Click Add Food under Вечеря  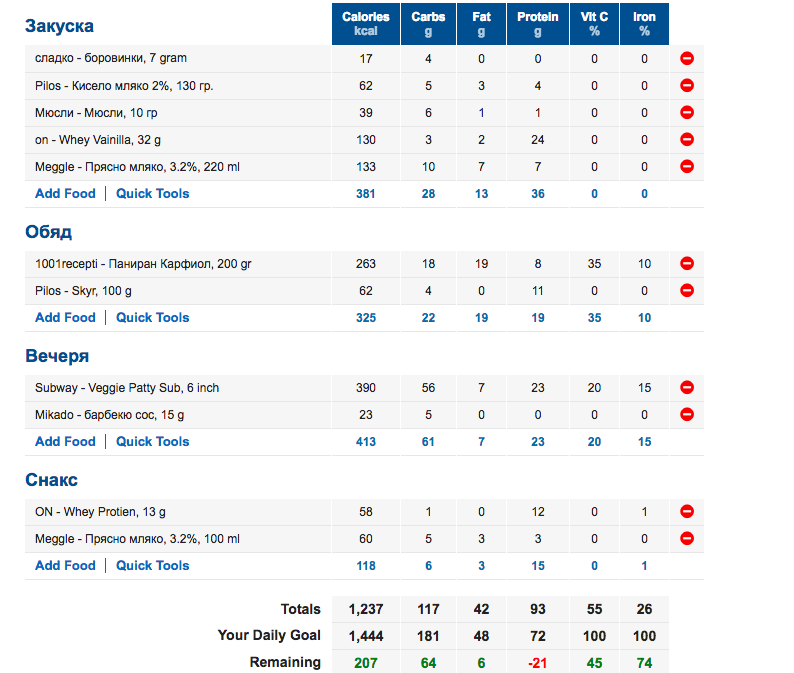click(x=65, y=442)
